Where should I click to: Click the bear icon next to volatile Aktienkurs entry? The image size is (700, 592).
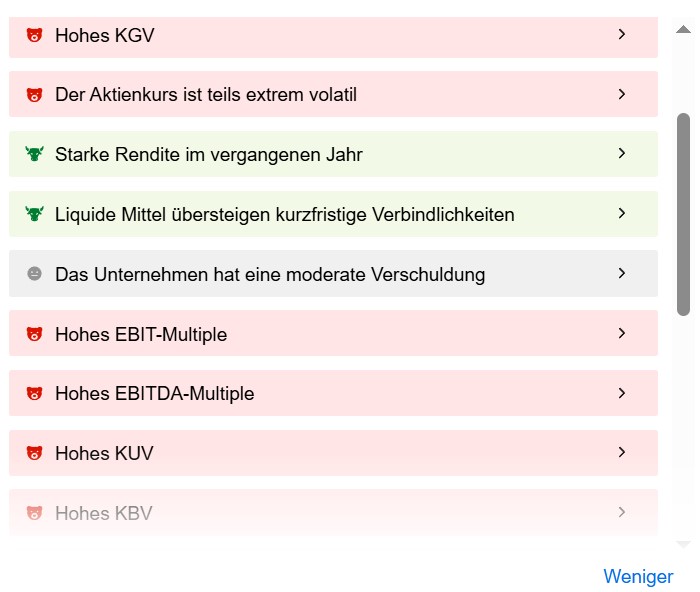click(34, 95)
